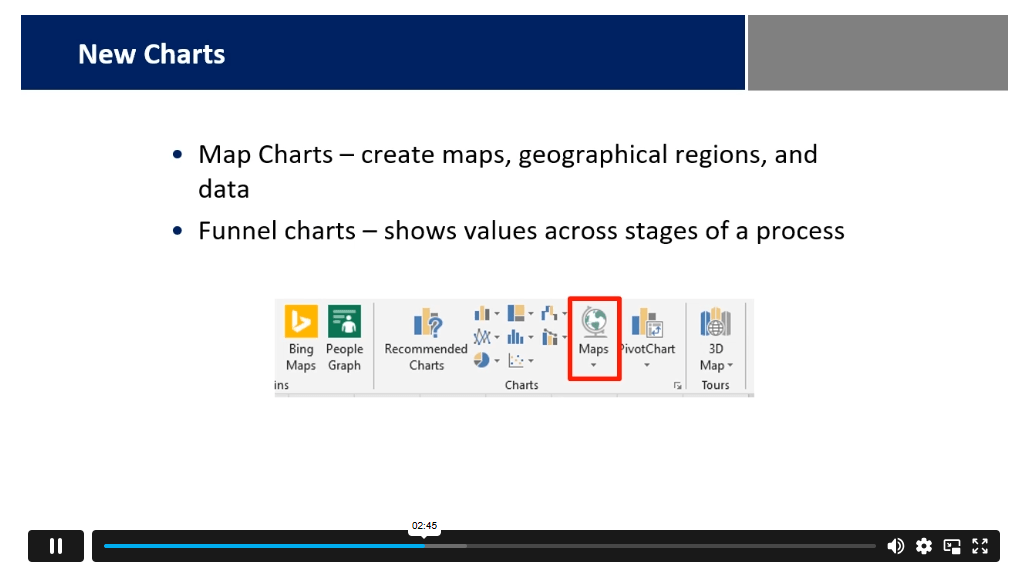Click the 'Charts' group label
Image resolution: width=1022 pixels, height=583 pixels.
pyautogui.click(x=521, y=385)
